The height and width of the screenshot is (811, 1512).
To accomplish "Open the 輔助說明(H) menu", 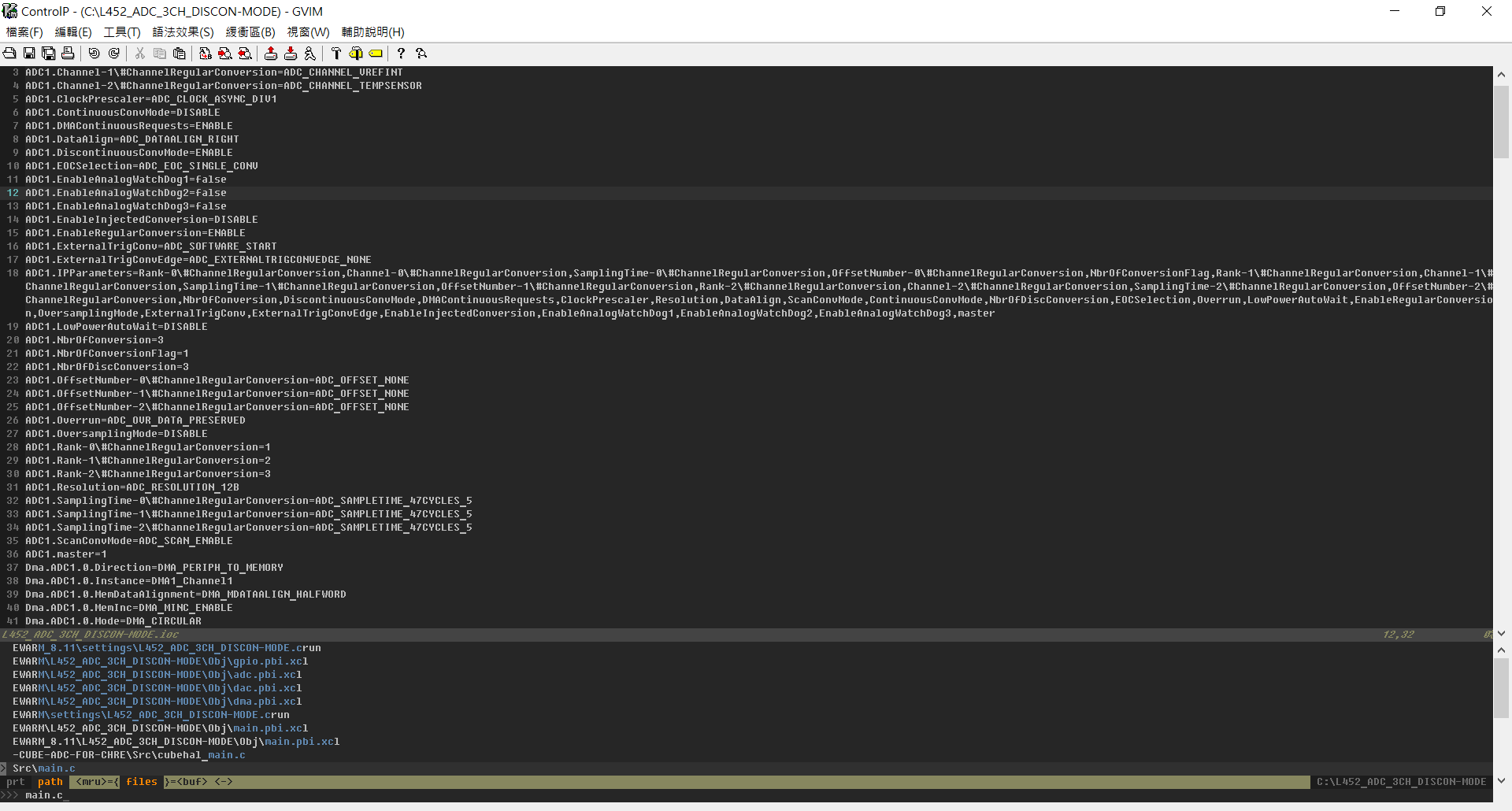I will (372, 32).
